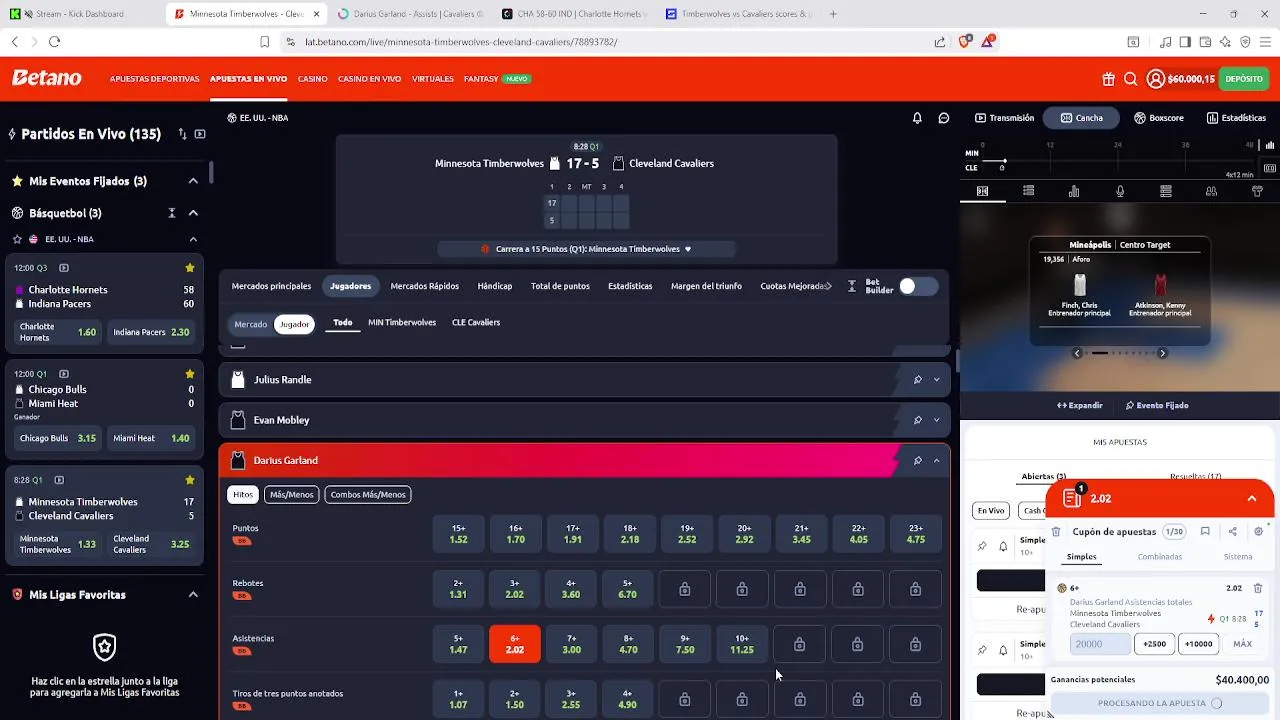The height and width of the screenshot is (720, 1280).
Task: Click the notification bell above the scoreboard
Action: click(x=917, y=118)
